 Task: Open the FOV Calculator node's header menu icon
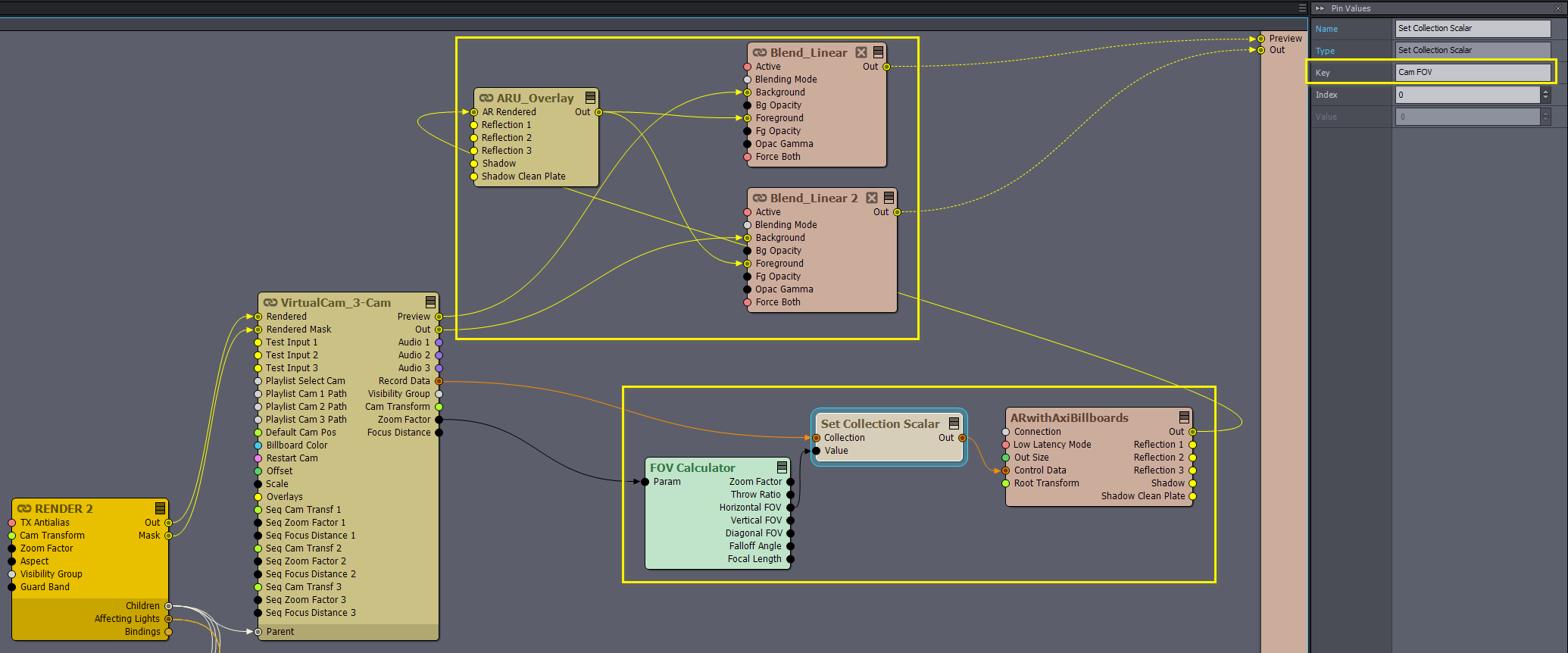click(782, 467)
